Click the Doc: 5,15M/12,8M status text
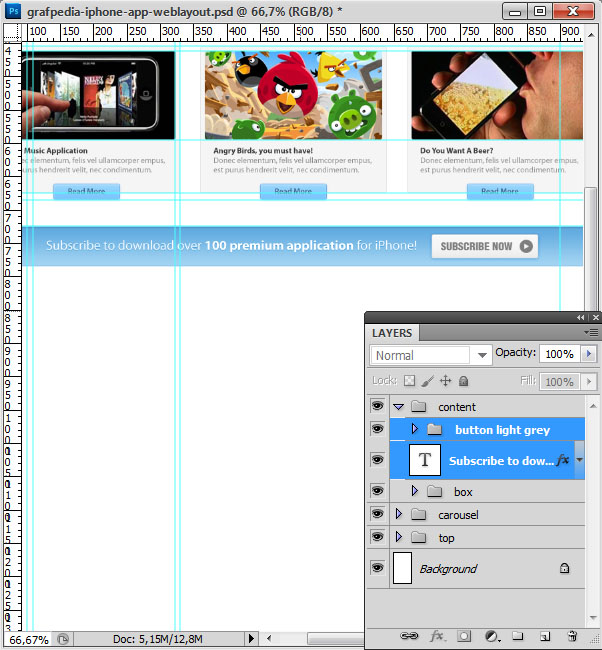Image resolution: width=602 pixels, height=650 pixels. pos(158,639)
